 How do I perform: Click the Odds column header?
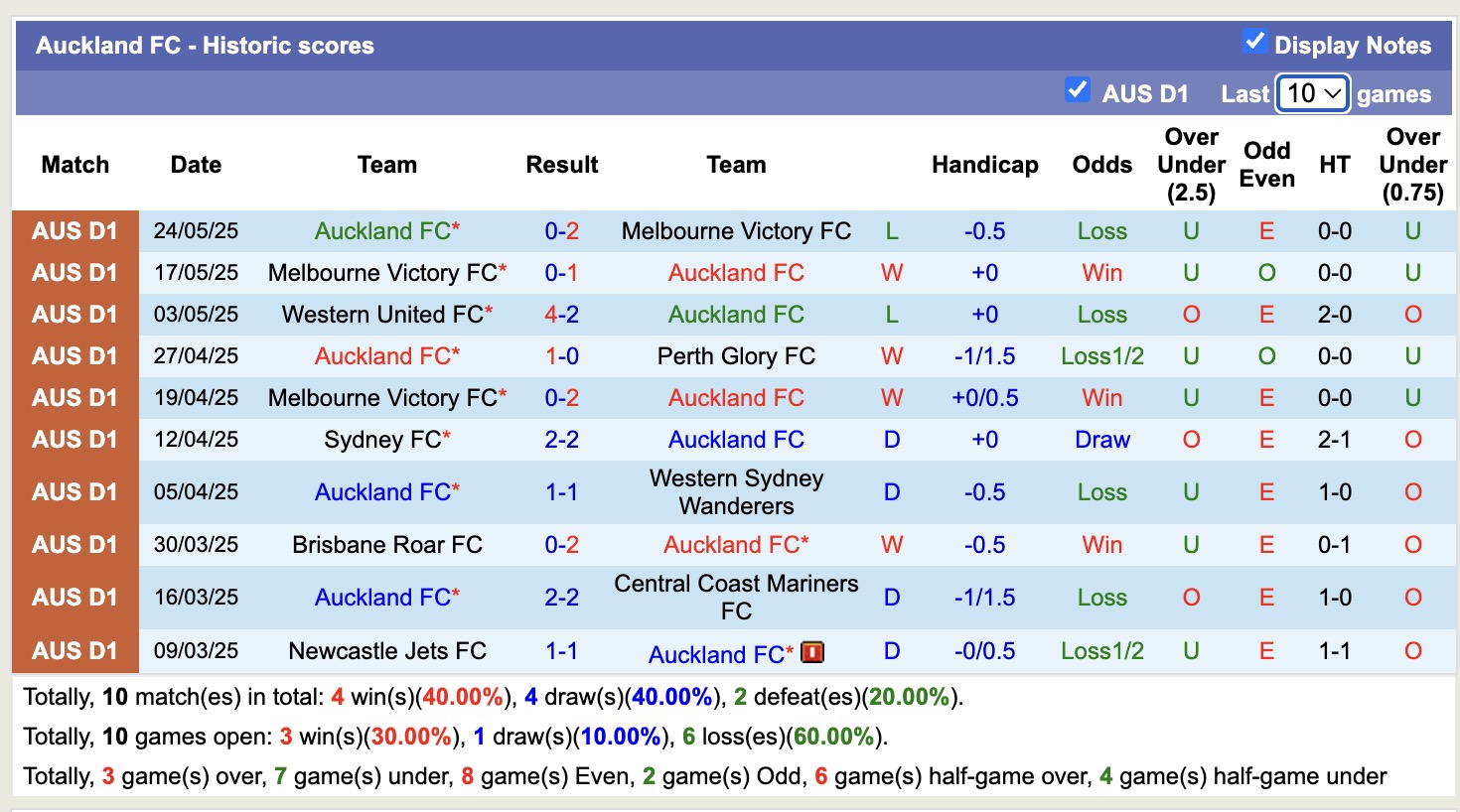coord(1101,165)
